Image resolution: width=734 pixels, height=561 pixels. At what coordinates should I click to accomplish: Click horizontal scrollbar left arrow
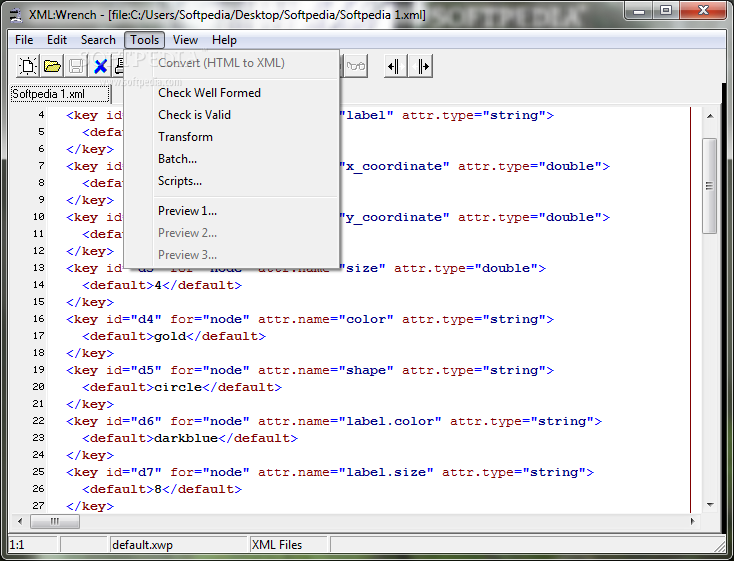(x=20, y=521)
